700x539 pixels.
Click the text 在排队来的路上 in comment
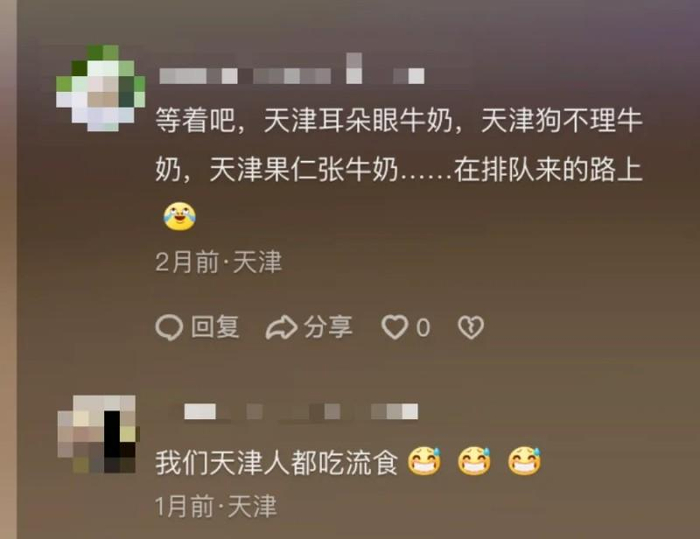(x=548, y=170)
